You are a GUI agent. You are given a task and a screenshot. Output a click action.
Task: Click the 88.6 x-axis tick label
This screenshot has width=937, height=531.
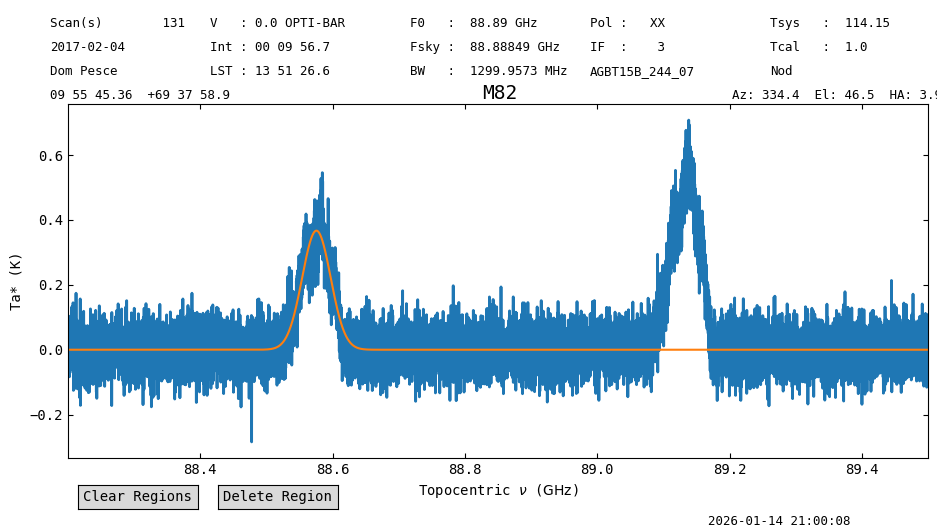coord(333,469)
